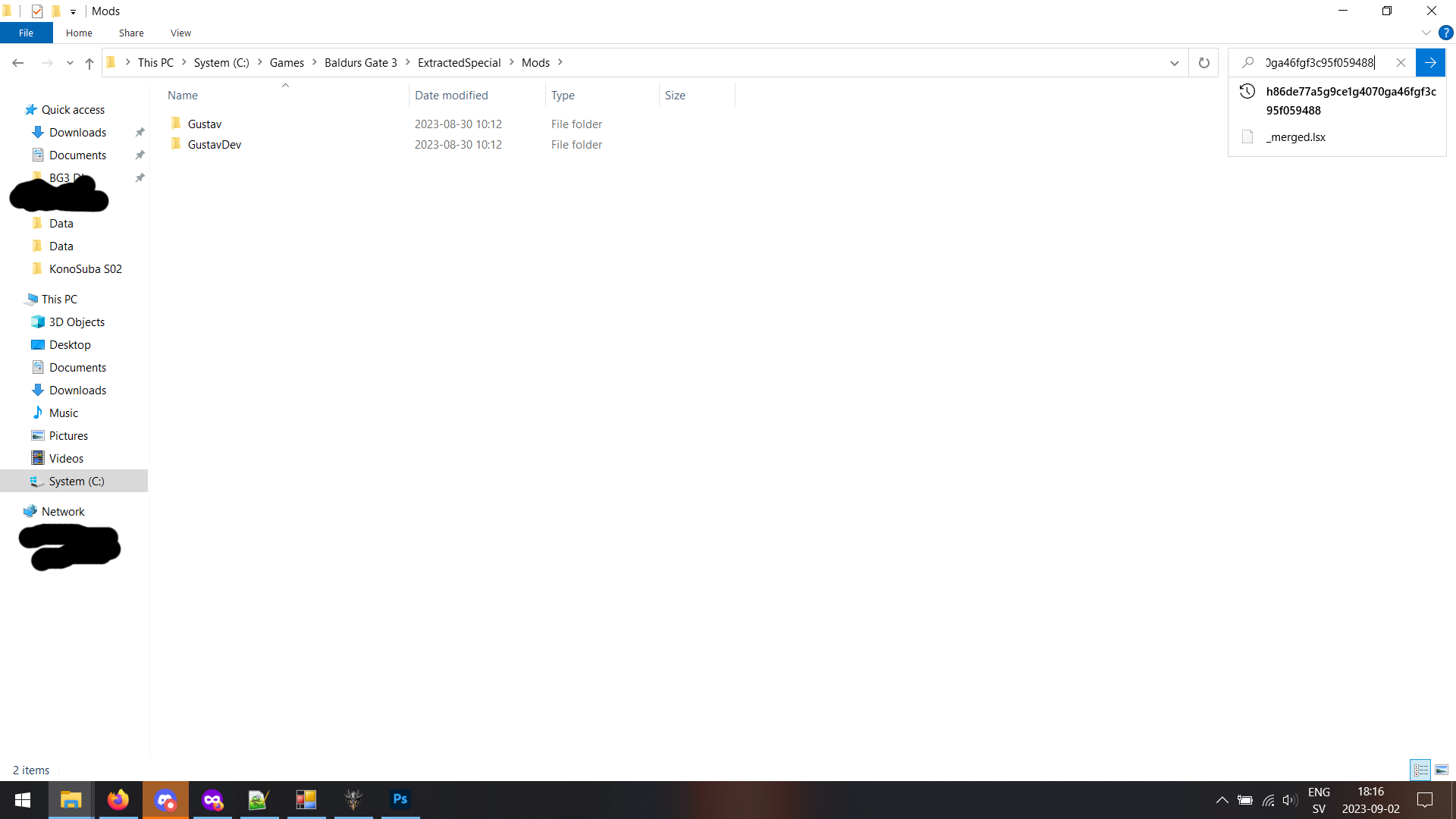
Task: Select the GustavDev folder
Action: 215,145
